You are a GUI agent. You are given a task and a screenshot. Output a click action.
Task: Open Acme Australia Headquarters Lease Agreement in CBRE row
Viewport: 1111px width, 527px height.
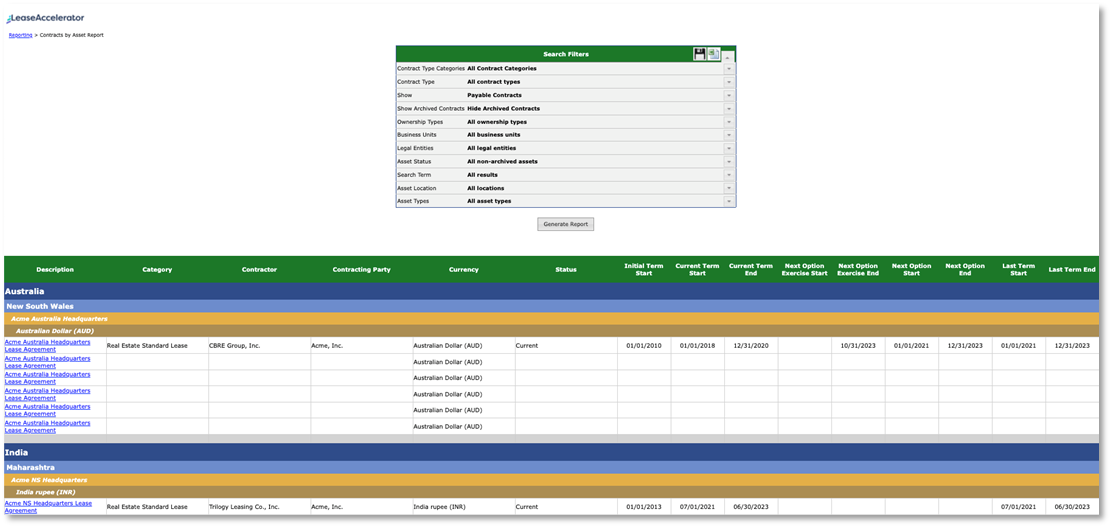pyautogui.click(x=47, y=346)
